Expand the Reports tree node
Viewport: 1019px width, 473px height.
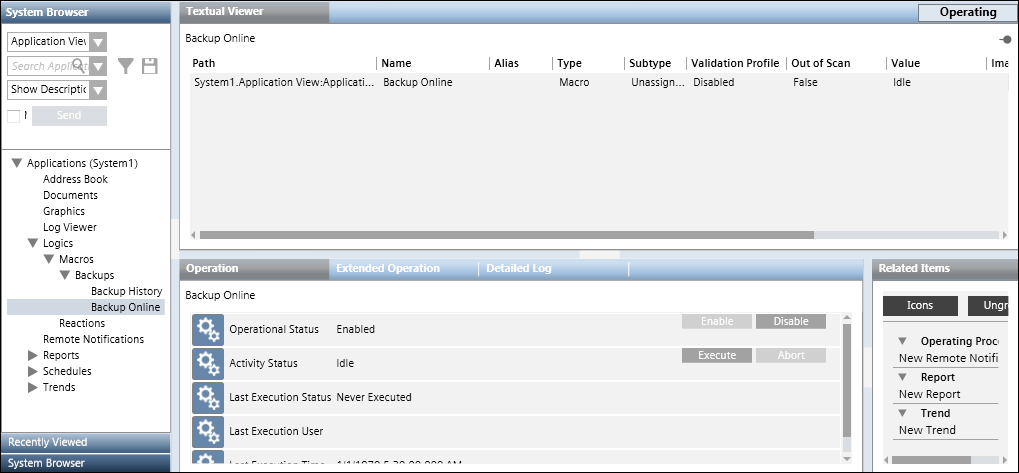coord(33,355)
